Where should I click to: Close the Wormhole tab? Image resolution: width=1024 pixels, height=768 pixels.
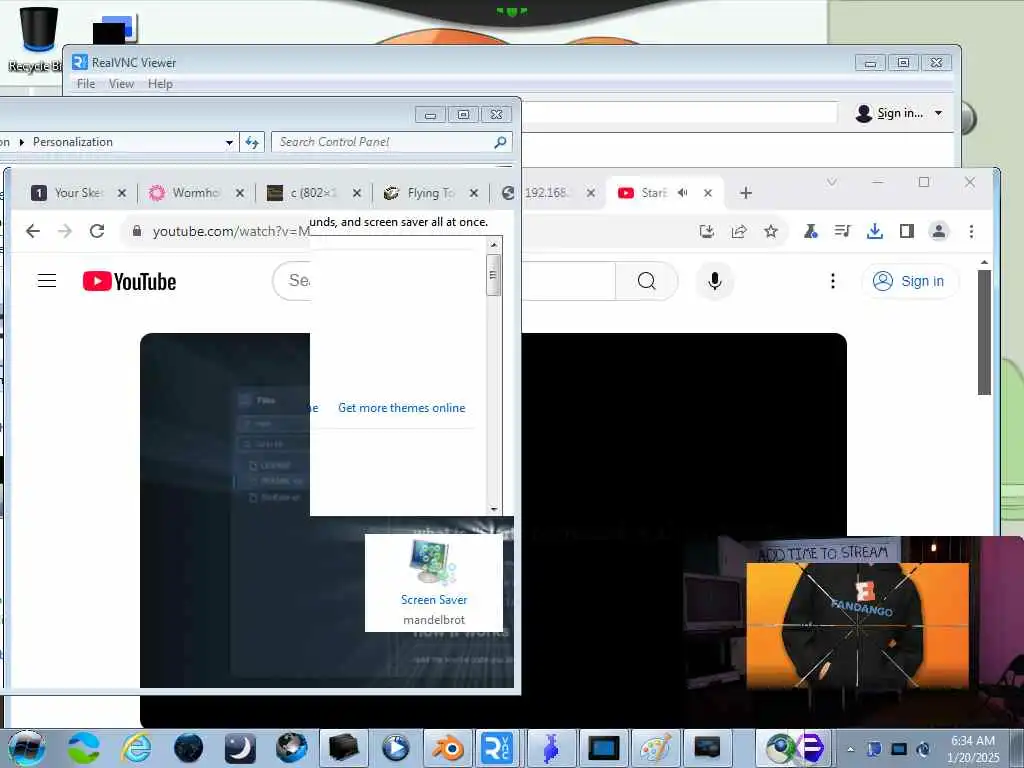[240, 193]
